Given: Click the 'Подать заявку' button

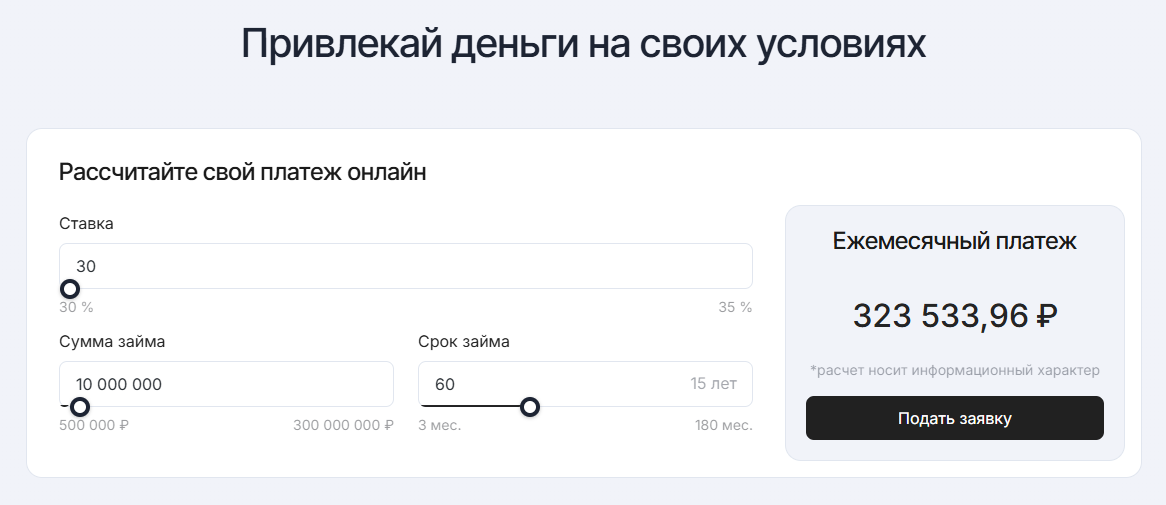Looking at the screenshot, I should coord(954,418).
